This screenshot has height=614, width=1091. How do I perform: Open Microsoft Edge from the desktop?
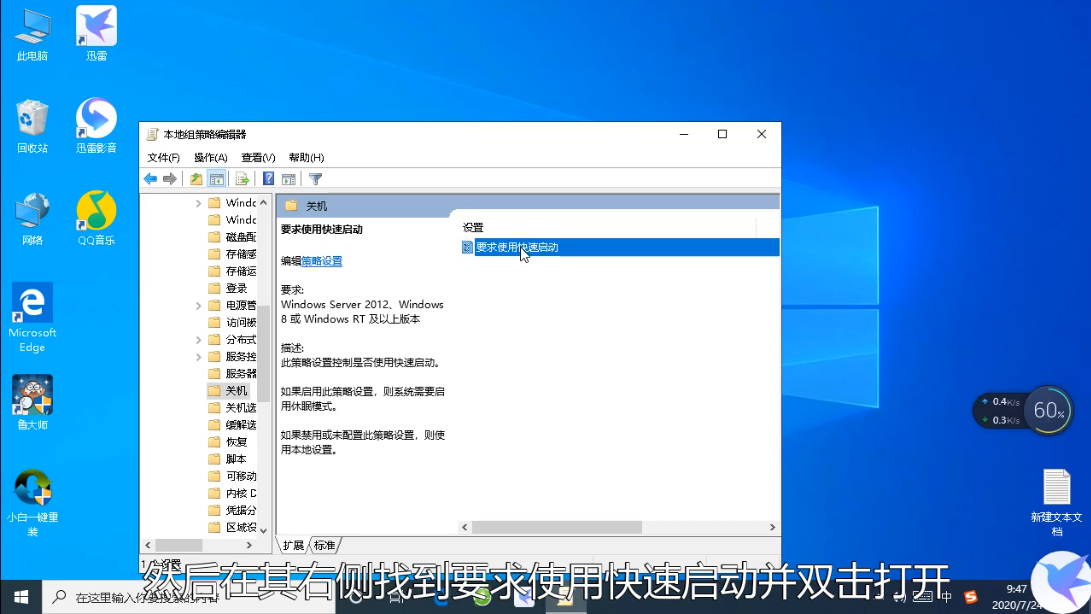click(31, 304)
